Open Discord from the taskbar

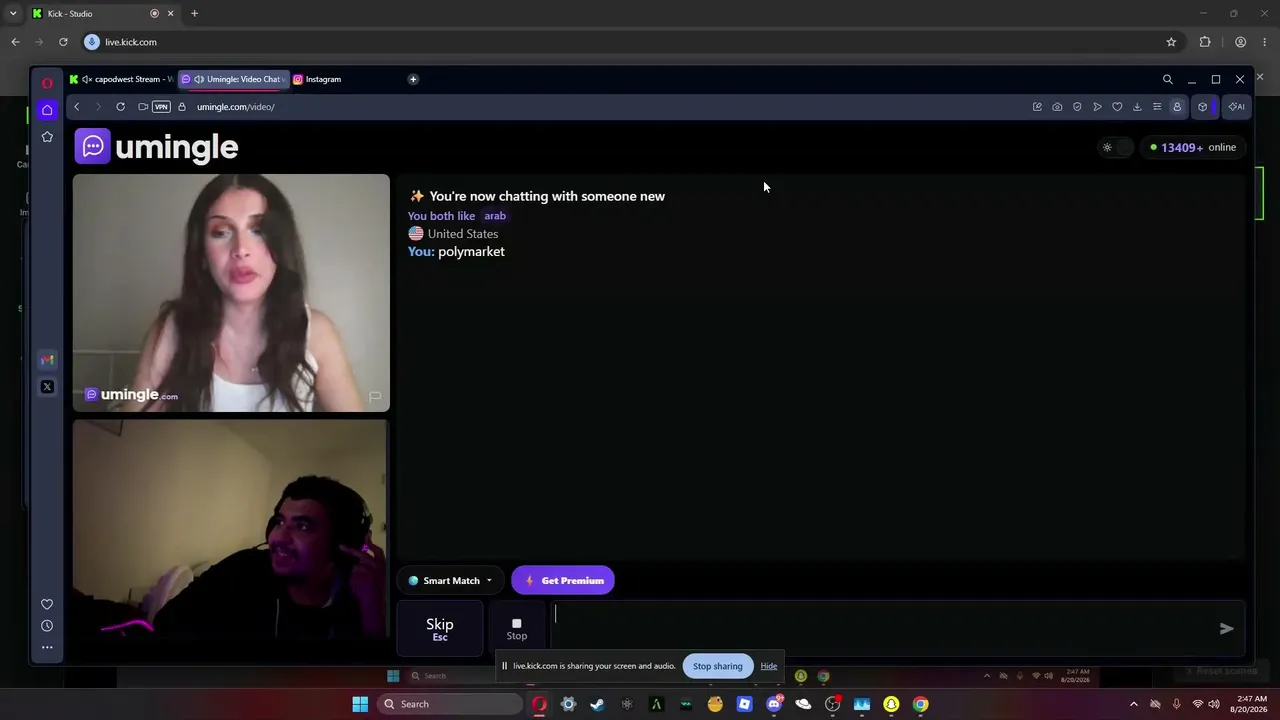tap(774, 704)
